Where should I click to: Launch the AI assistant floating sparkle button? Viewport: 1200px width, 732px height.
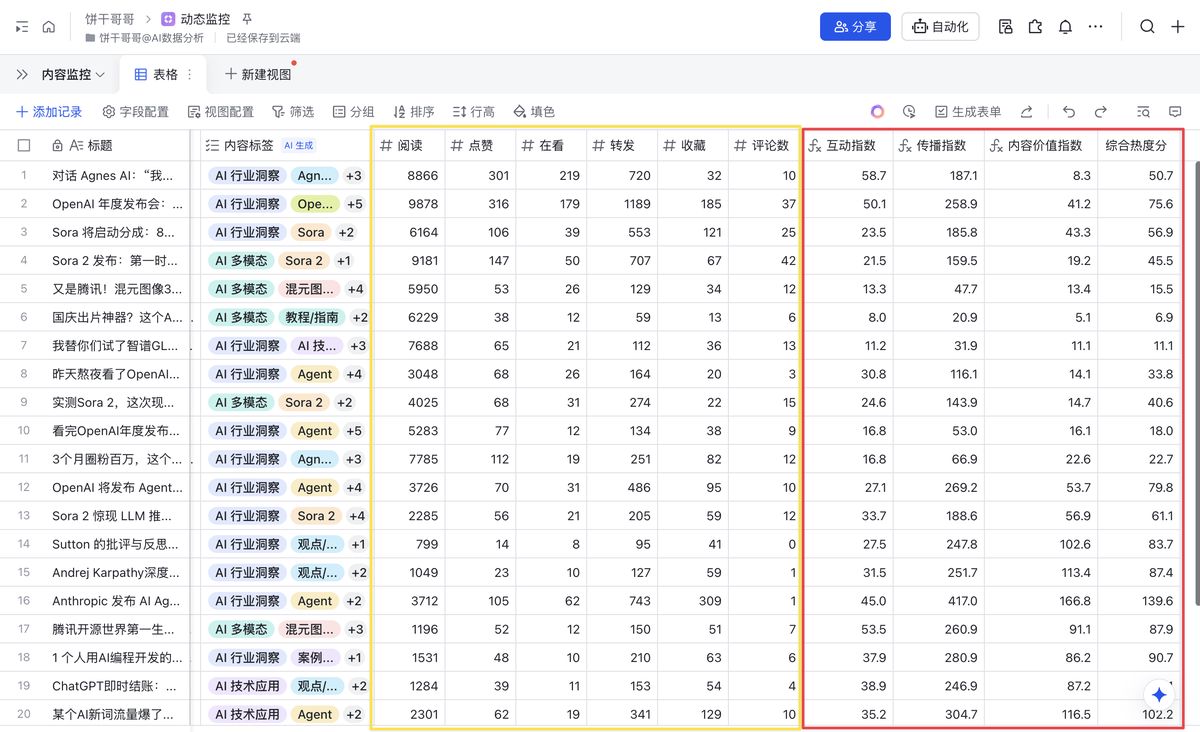(1157, 694)
